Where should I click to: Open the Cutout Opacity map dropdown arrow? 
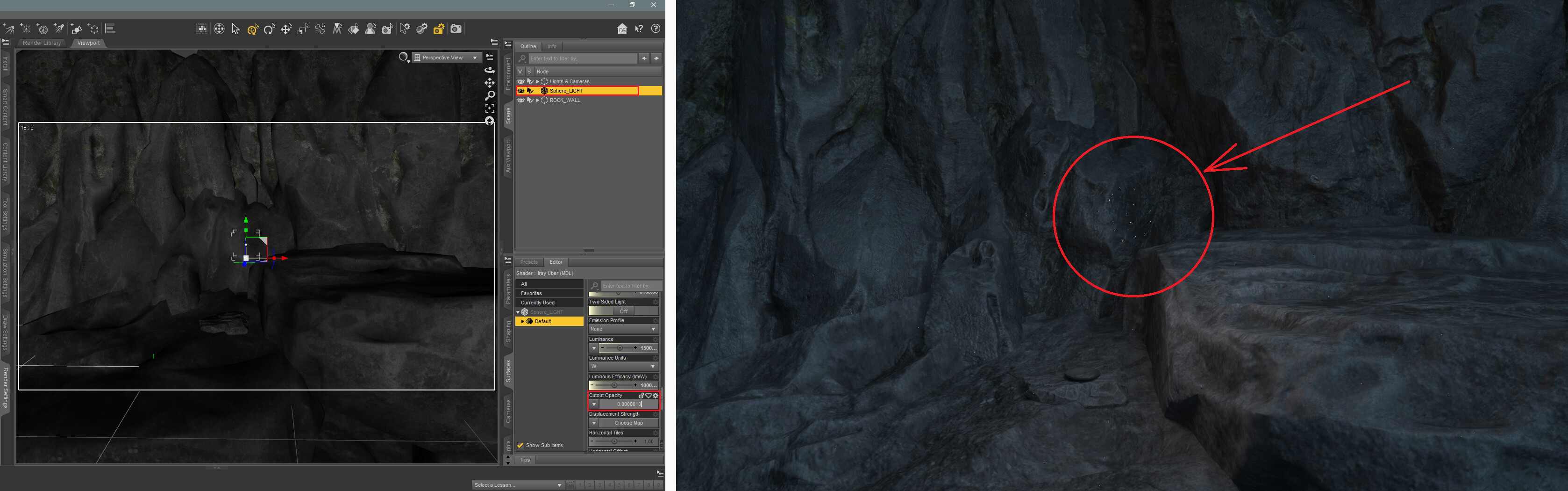coord(594,404)
